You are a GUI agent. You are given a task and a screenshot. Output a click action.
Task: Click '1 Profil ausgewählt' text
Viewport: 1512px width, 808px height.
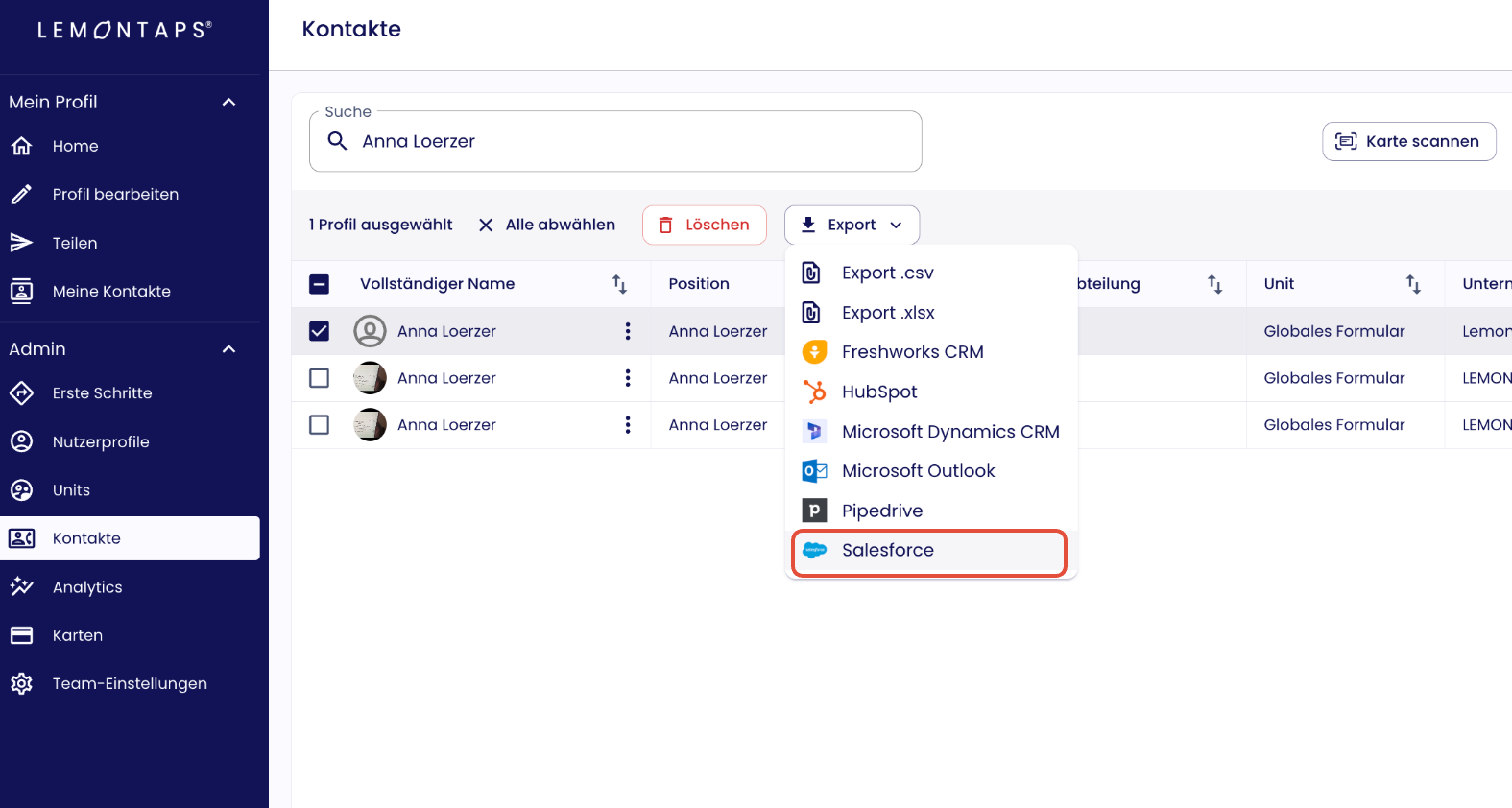tap(380, 225)
